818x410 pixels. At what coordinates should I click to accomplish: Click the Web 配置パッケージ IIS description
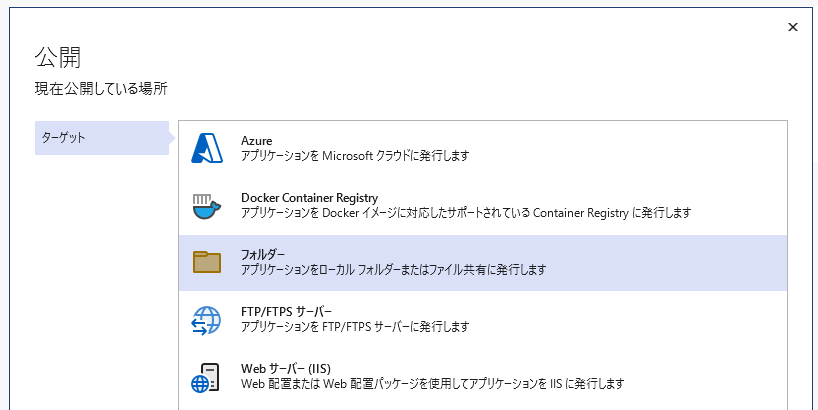click(x=432, y=384)
